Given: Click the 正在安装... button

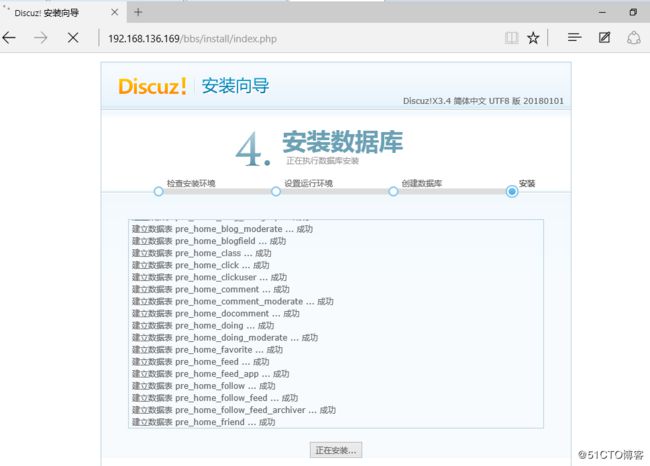Looking at the screenshot, I should pyautogui.click(x=336, y=450).
